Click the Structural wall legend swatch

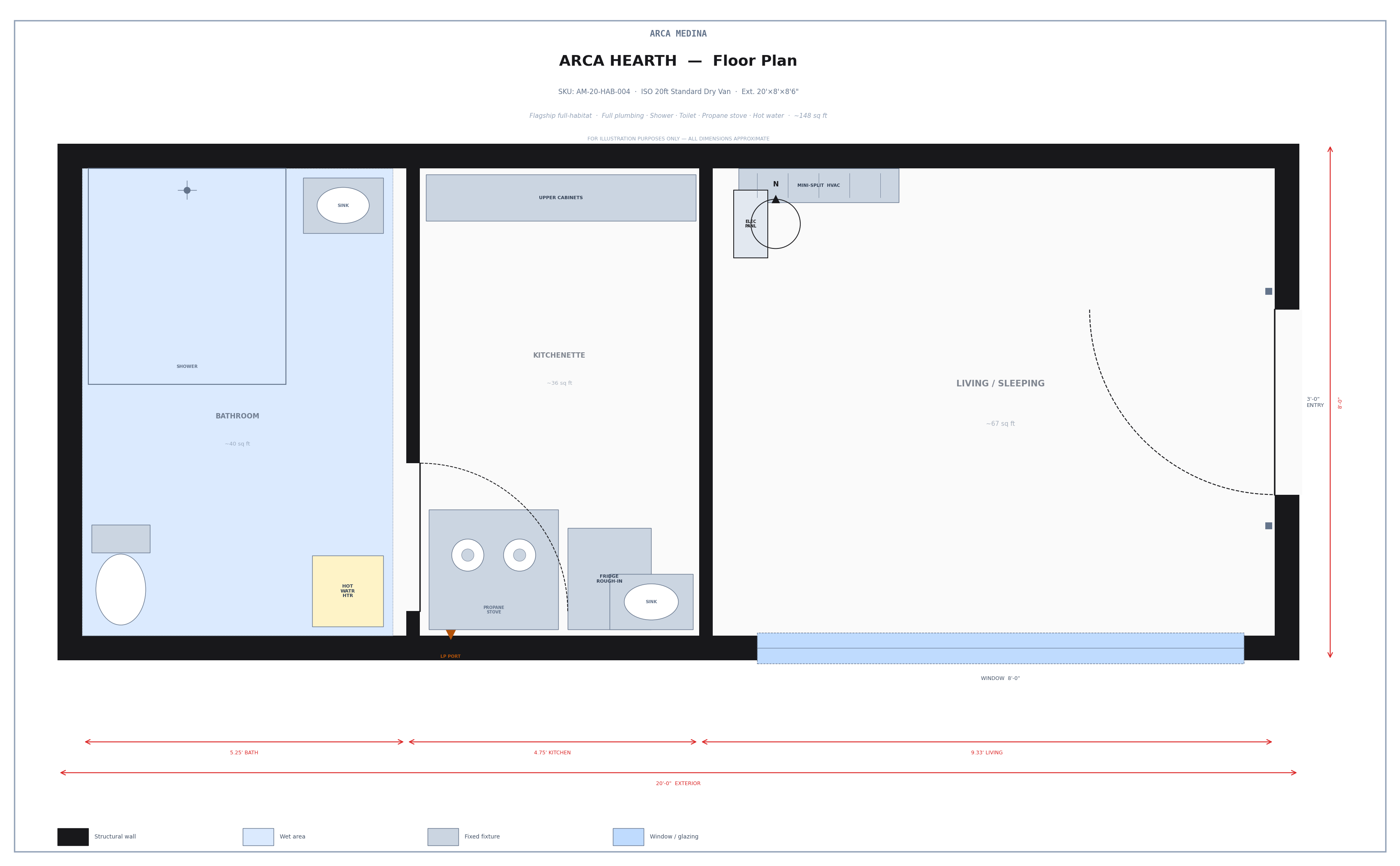(73, 837)
